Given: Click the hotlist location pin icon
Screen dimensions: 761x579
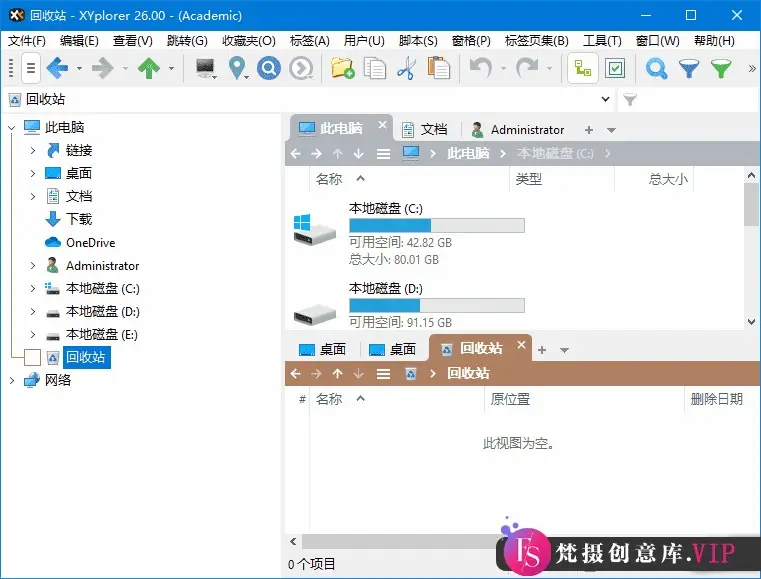Looking at the screenshot, I should [x=238, y=68].
